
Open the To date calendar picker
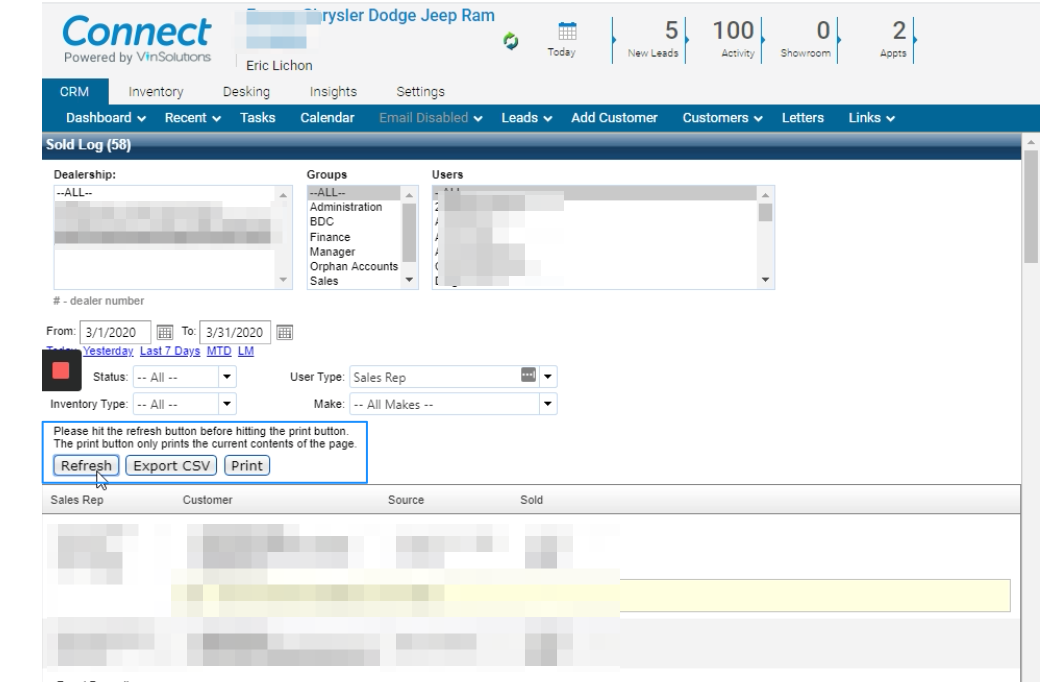285,332
